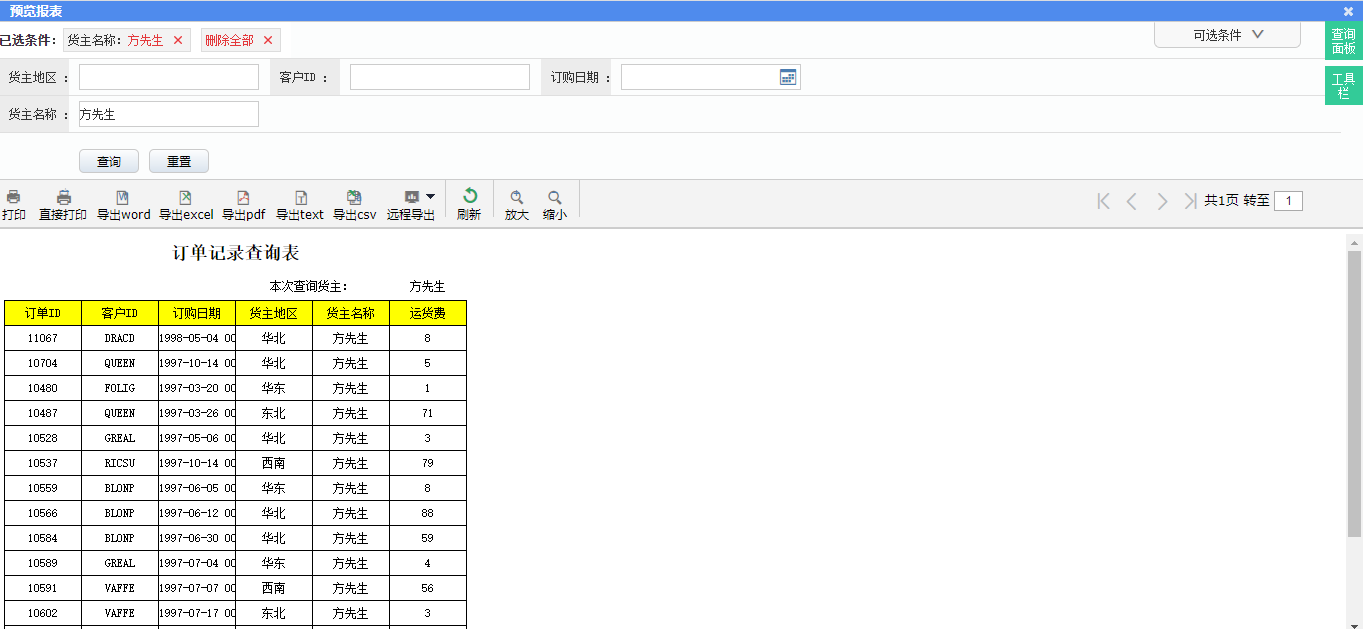
Task: Toggle the 工具栏 side tab
Action: point(1343,86)
